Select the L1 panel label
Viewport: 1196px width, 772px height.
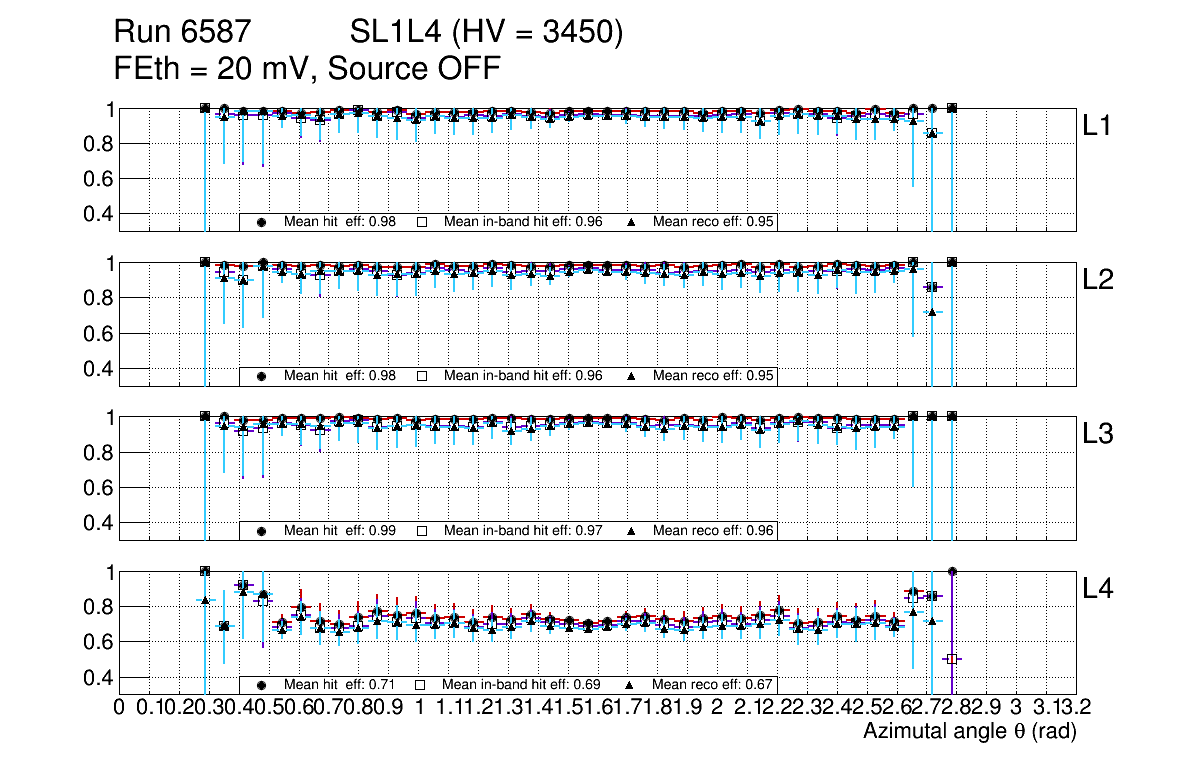[x=1098, y=126]
